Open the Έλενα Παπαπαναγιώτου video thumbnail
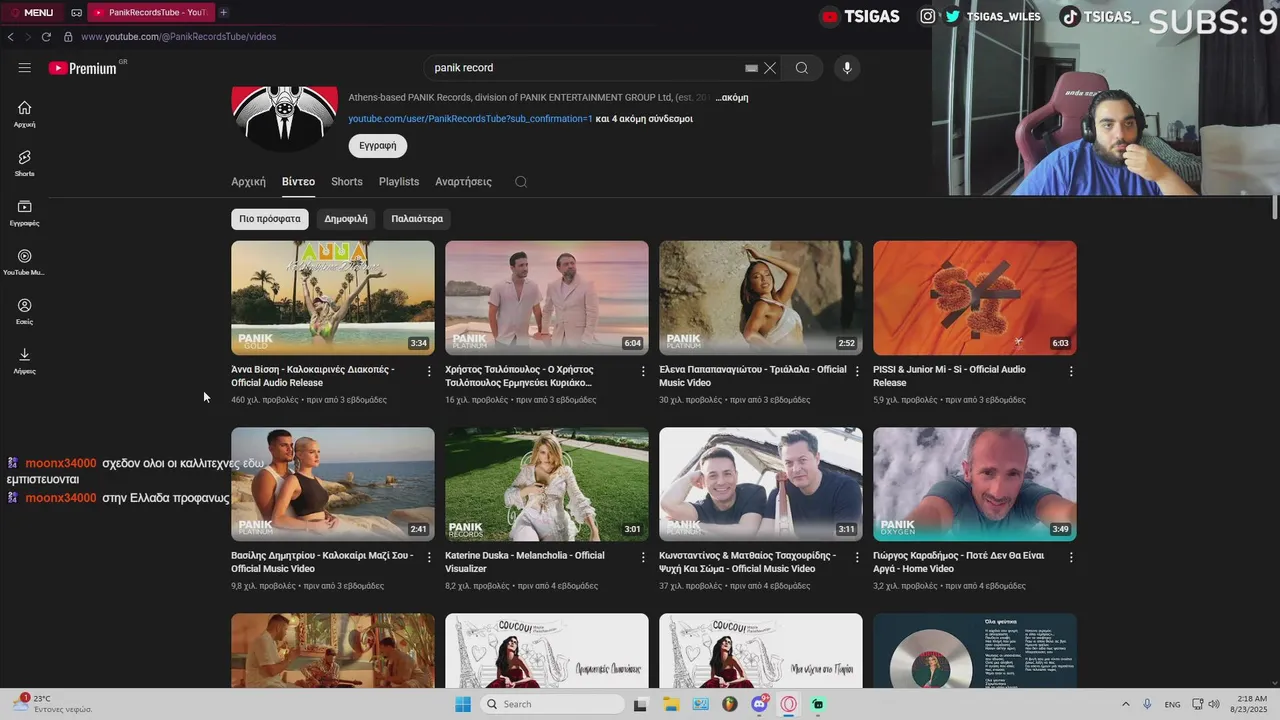Image resolution: width=1280 pixels, height=720 pixels. [x=761, y=298]
